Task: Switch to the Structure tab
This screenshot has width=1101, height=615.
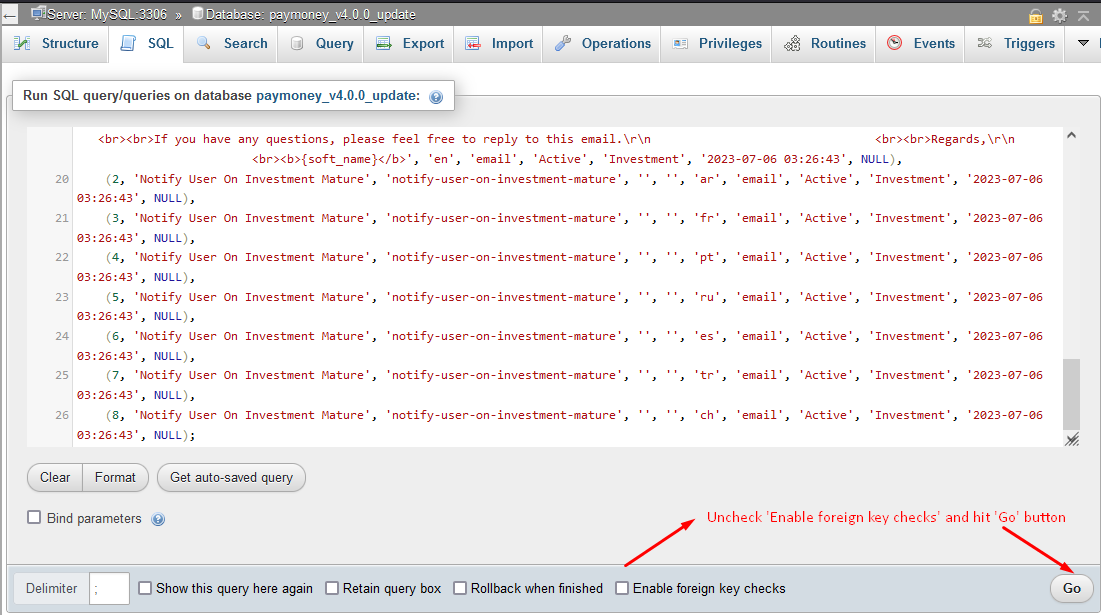Action: click(x=57, y=44)
